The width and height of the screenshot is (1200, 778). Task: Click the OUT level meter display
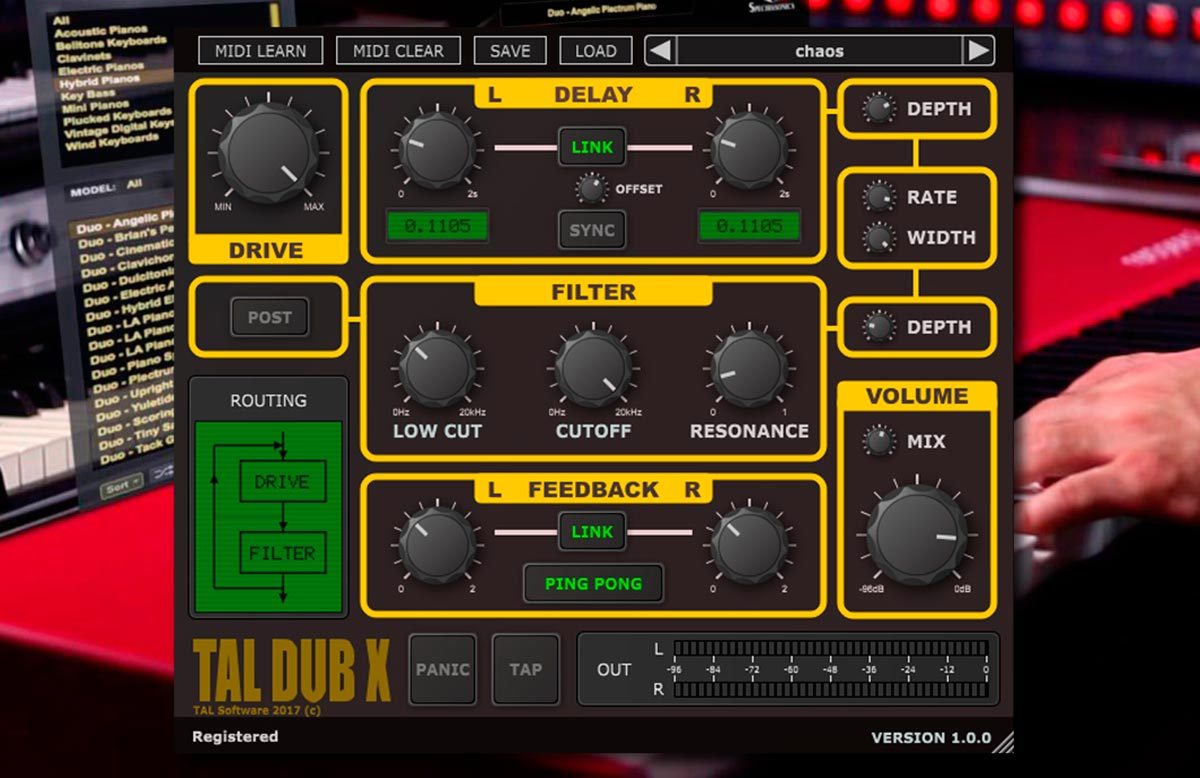tap(830, 669)
